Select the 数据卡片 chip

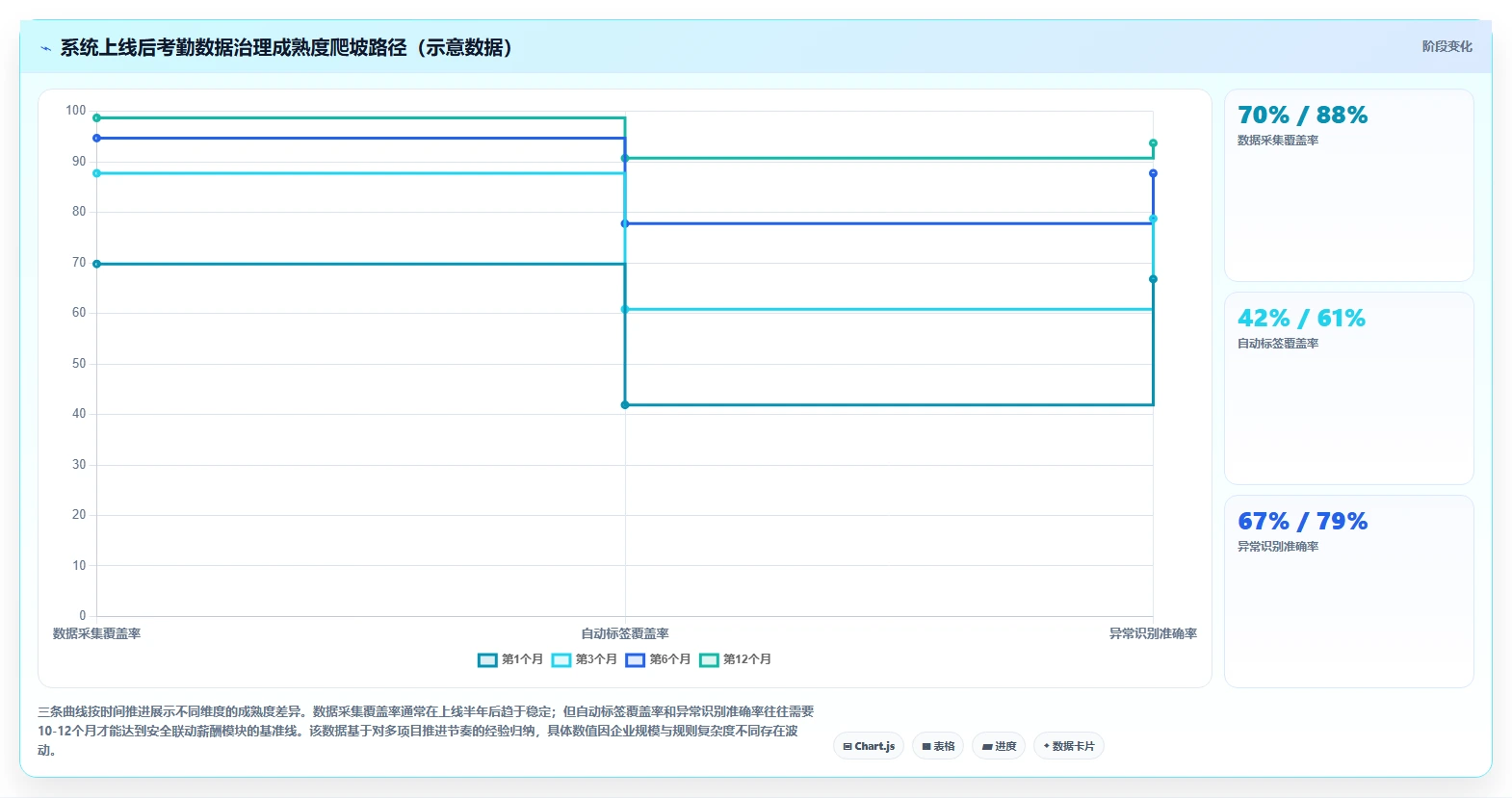(x=1069, y=746)
